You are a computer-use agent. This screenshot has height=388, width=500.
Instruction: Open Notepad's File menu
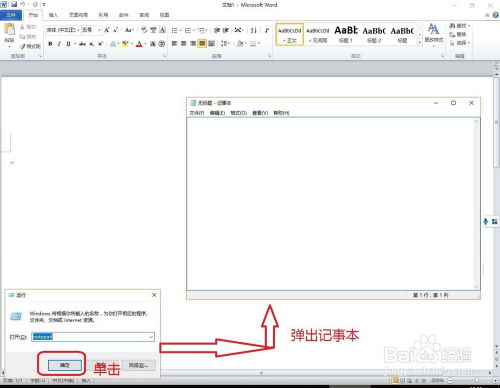point(197,113)
